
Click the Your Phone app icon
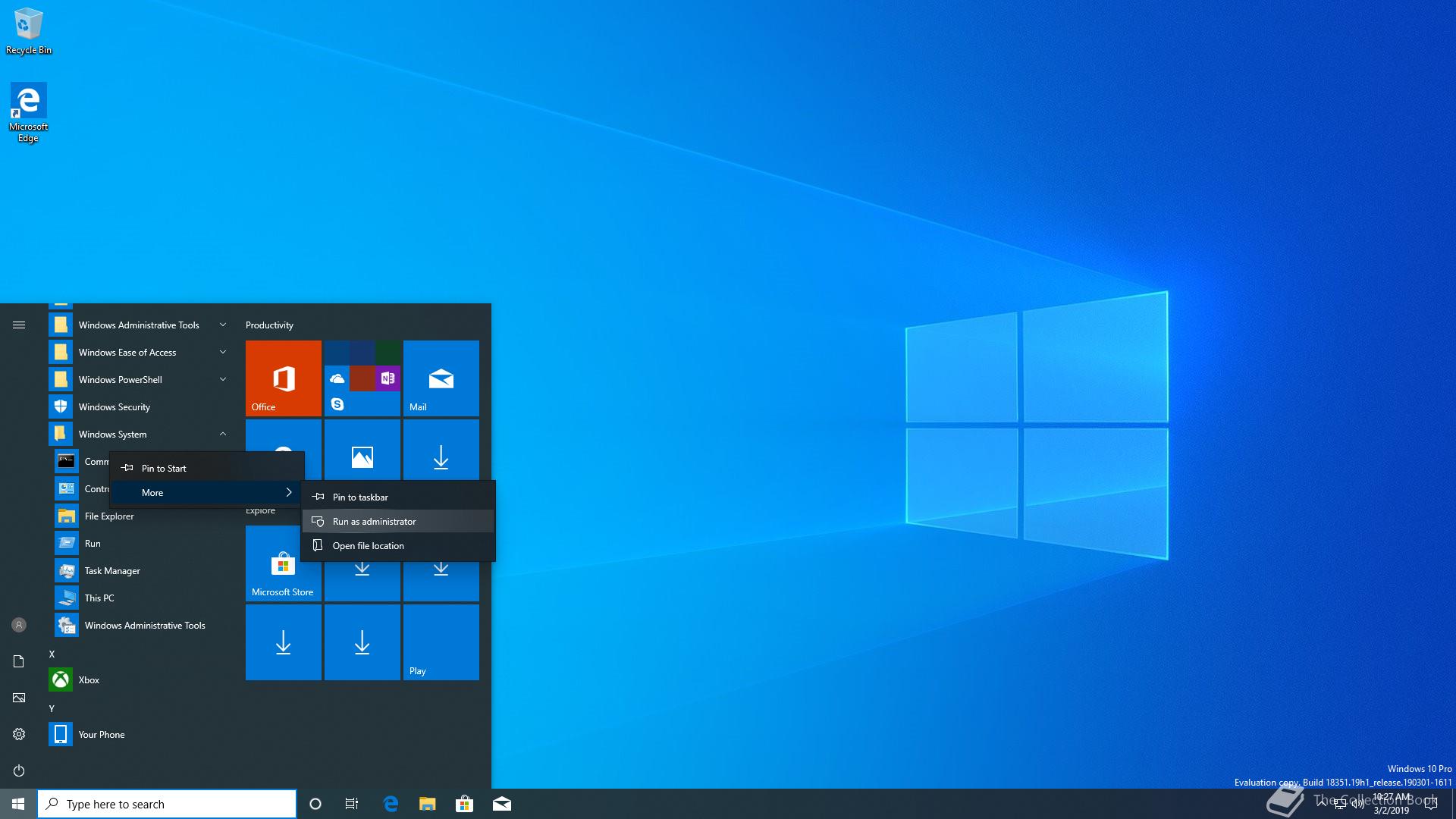61,734
